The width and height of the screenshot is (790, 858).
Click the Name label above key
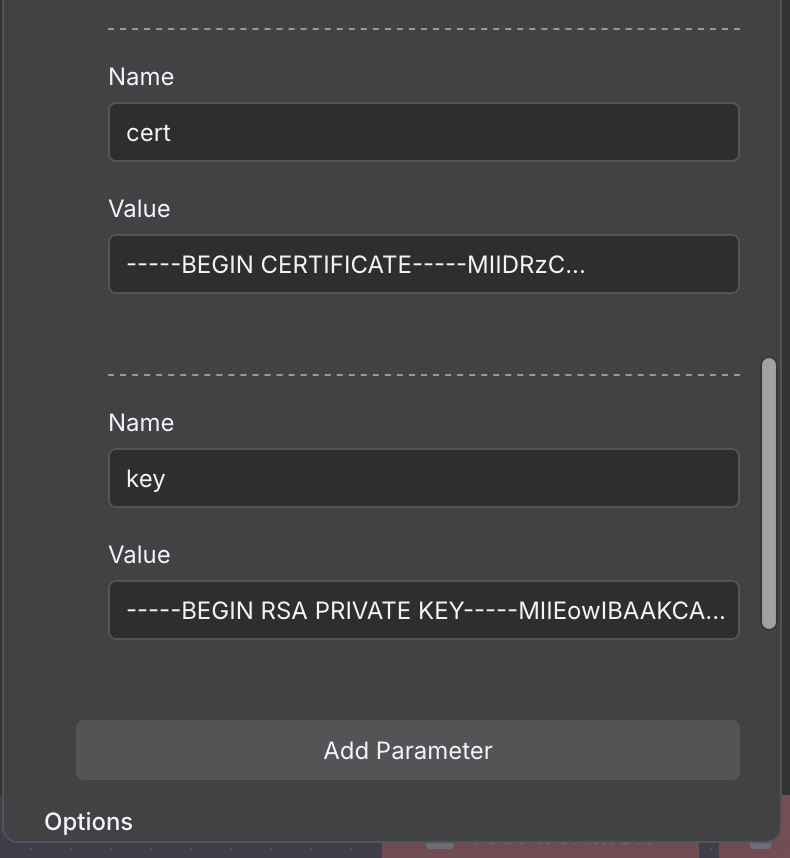[x=141, y=423]
